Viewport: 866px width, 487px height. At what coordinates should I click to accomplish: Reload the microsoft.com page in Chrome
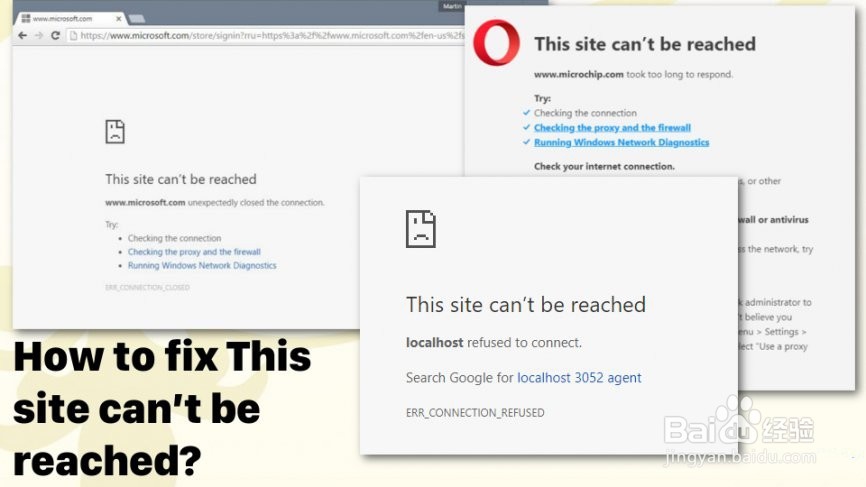tap(55, 35)
